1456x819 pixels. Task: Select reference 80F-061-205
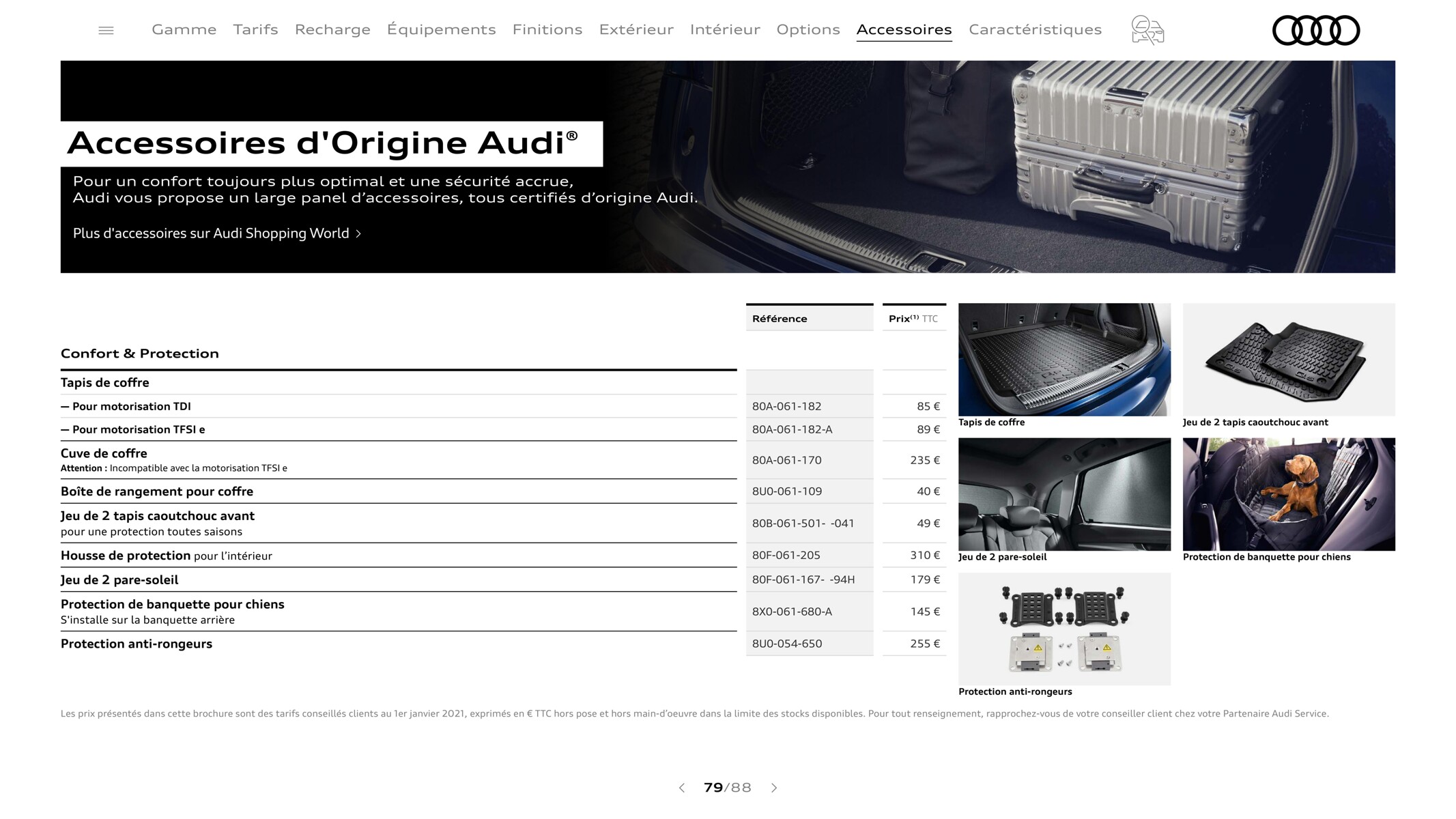[786, 556]
